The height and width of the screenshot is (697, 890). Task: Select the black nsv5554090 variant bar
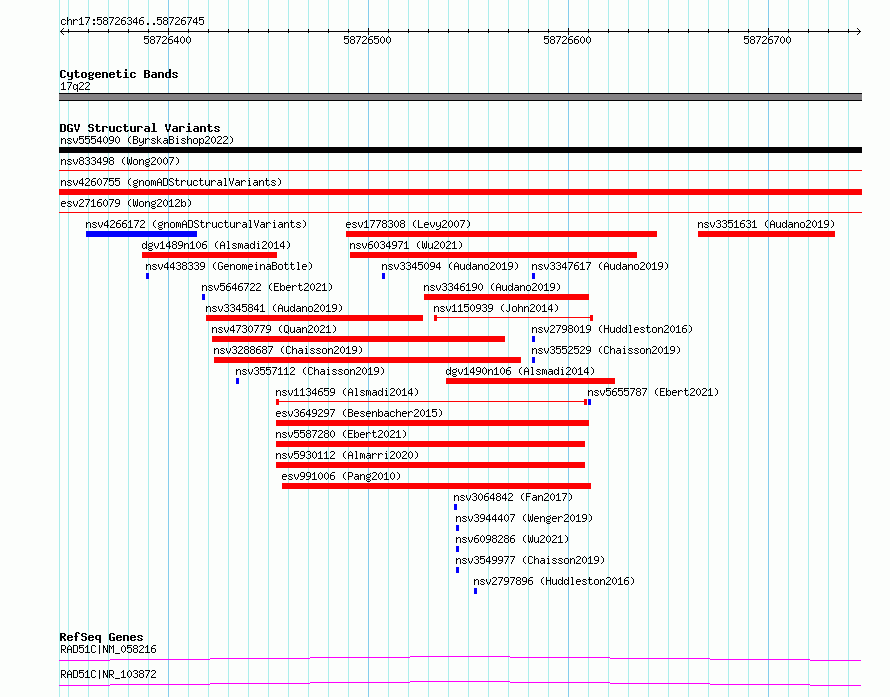(x=460, y=150)
